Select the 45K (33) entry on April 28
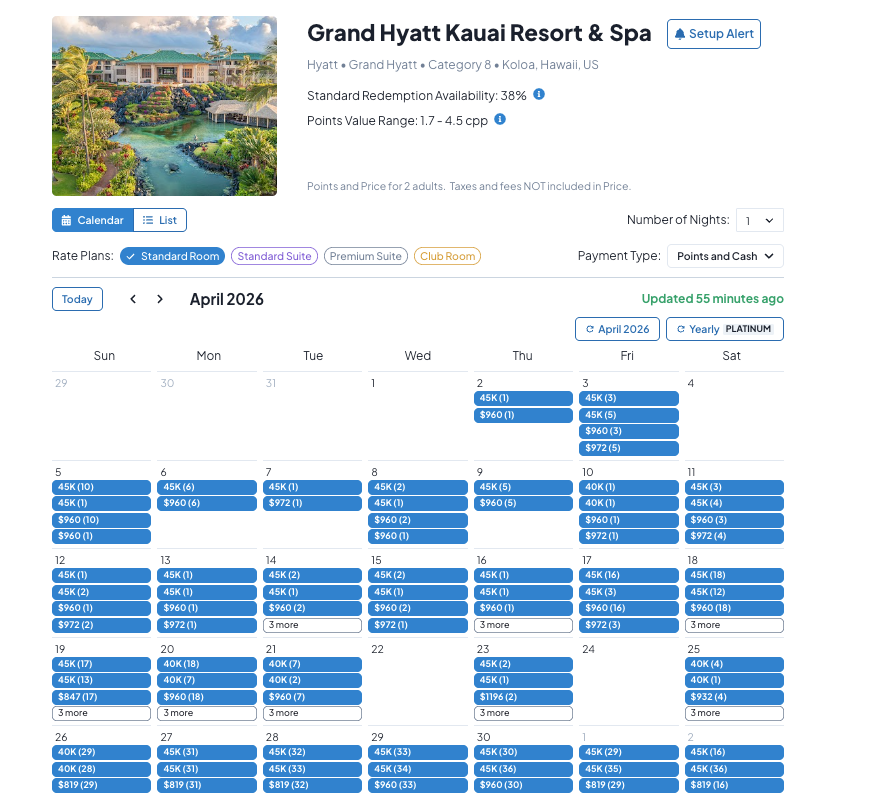The height and width of the screenshot is (795, 880). tap(312, 769)
